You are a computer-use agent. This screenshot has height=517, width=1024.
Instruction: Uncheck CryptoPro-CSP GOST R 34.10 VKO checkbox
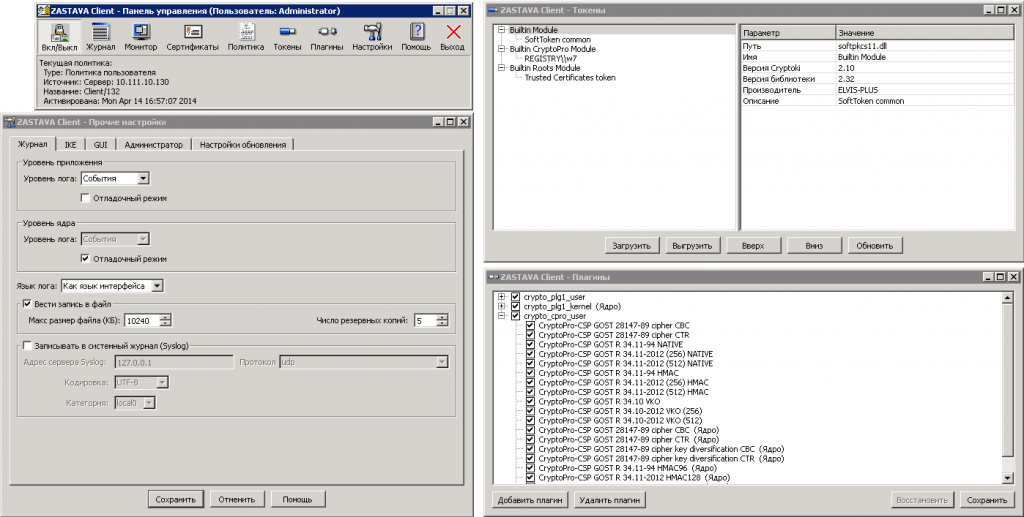(530, 401)
